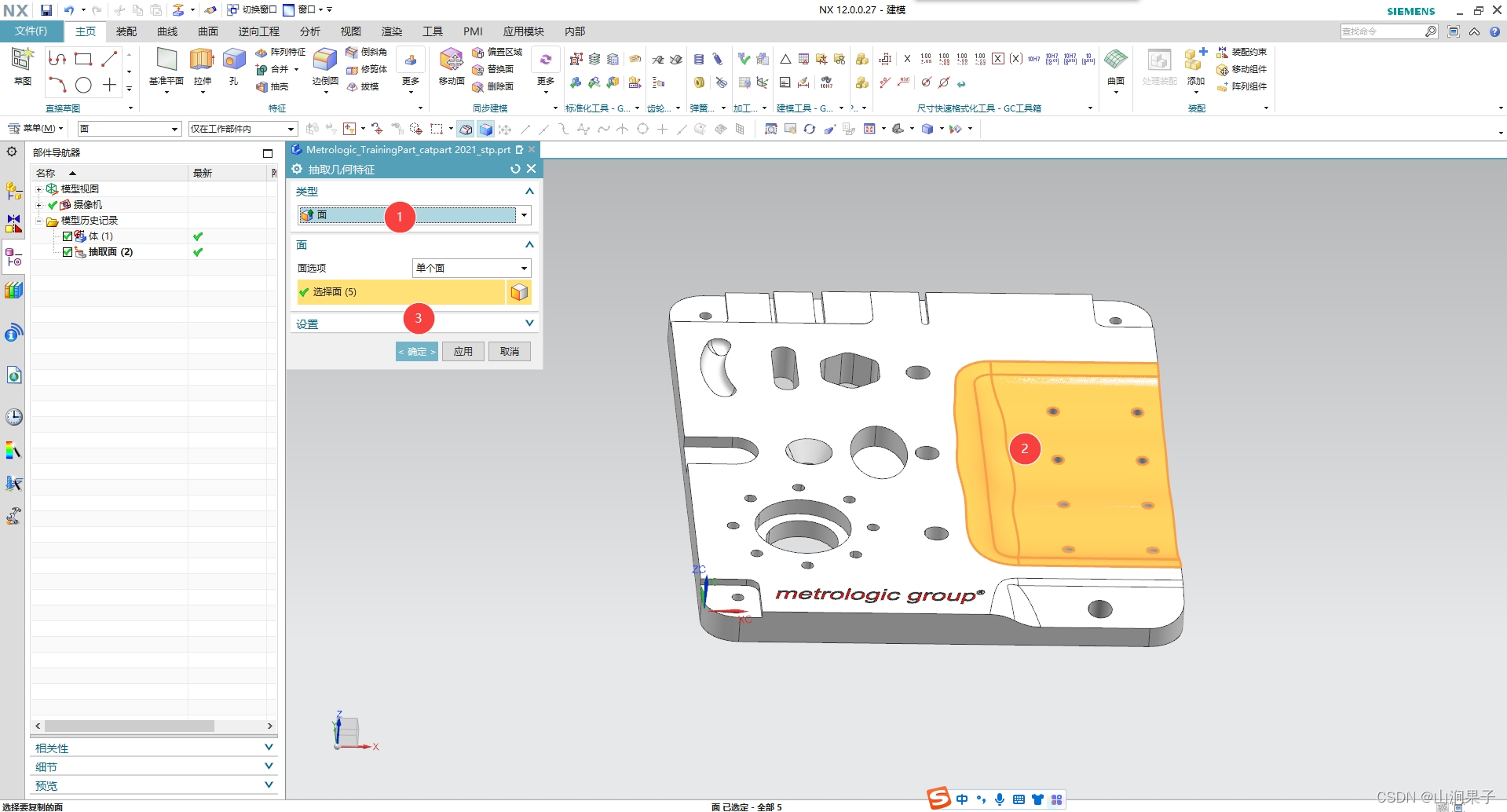Select the rectangle sketch tool
Screen dimensions: 1507x812
[x=83, y=59]
